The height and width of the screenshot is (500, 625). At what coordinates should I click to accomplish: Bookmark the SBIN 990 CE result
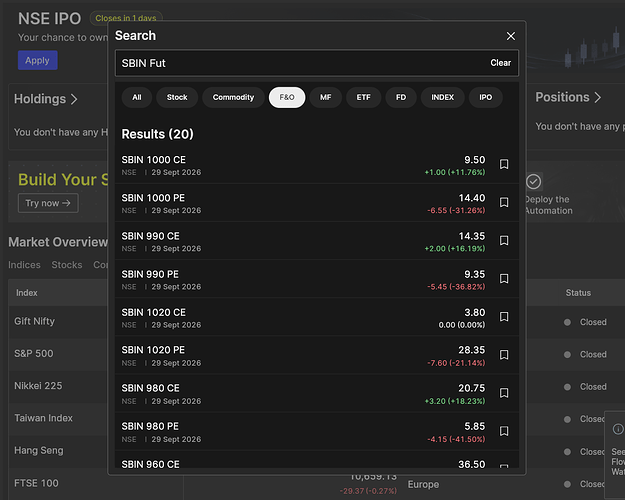click(x=504, y=240)
